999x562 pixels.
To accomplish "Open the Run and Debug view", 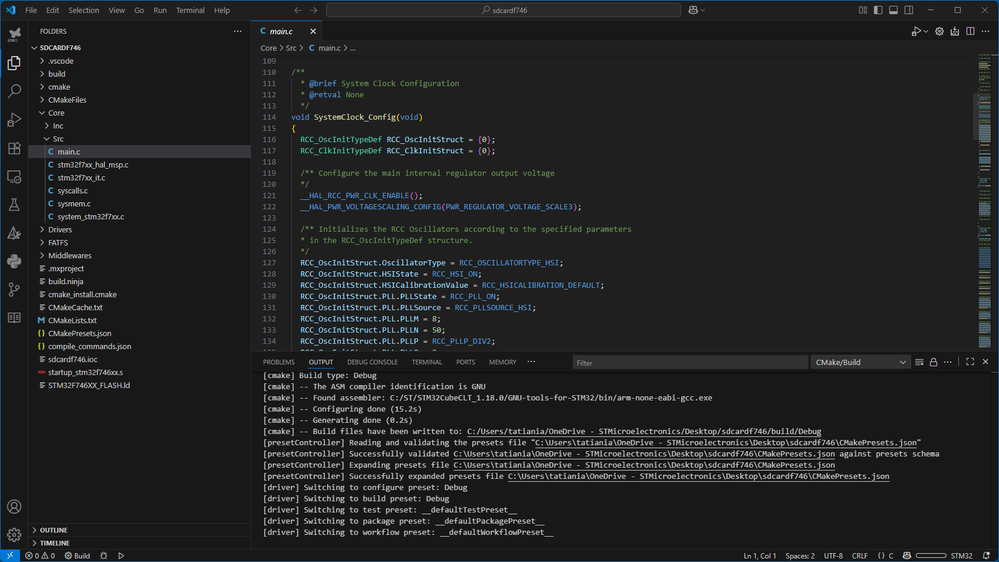I will 14,120.
